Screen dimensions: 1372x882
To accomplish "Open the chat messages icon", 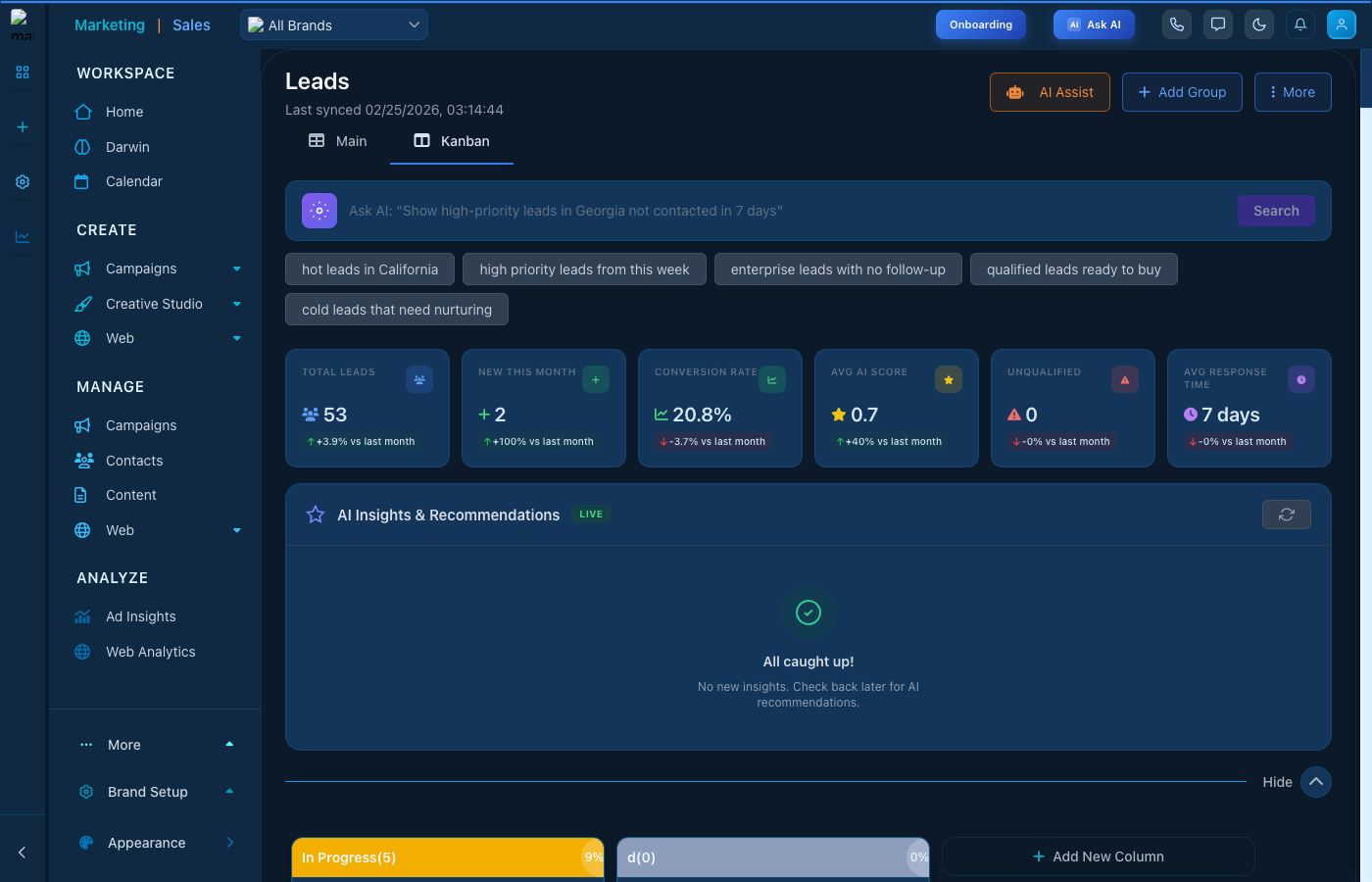I will pyautogui.click(x=1218, y=24).
